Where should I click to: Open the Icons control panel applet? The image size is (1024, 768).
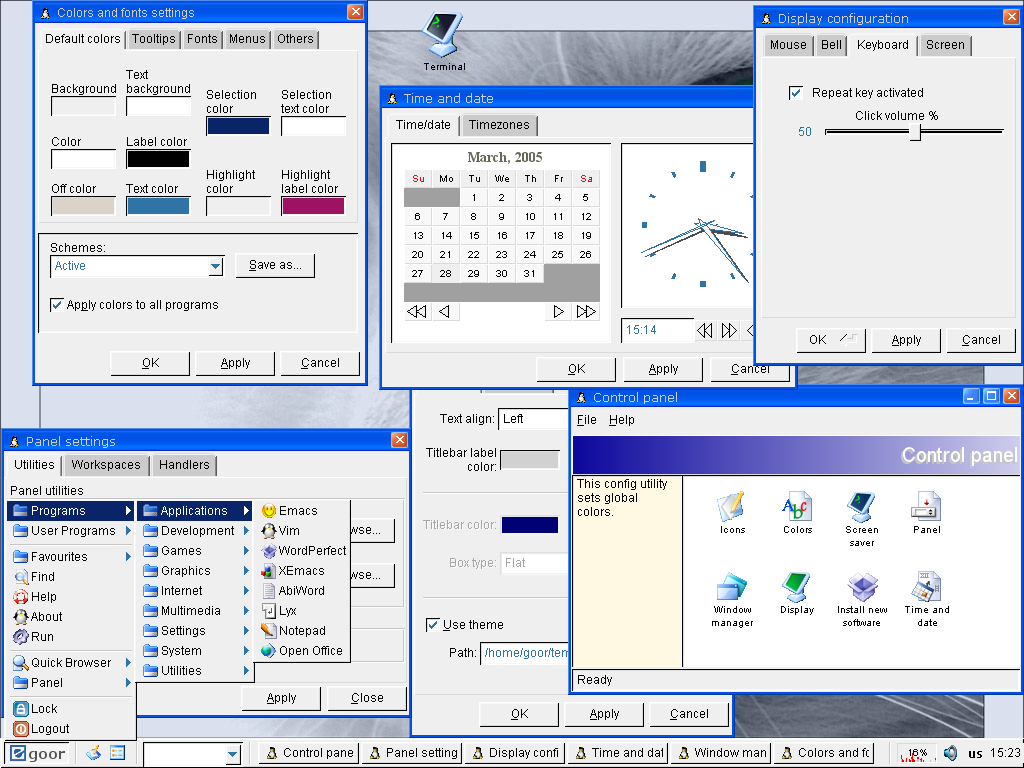732,507
